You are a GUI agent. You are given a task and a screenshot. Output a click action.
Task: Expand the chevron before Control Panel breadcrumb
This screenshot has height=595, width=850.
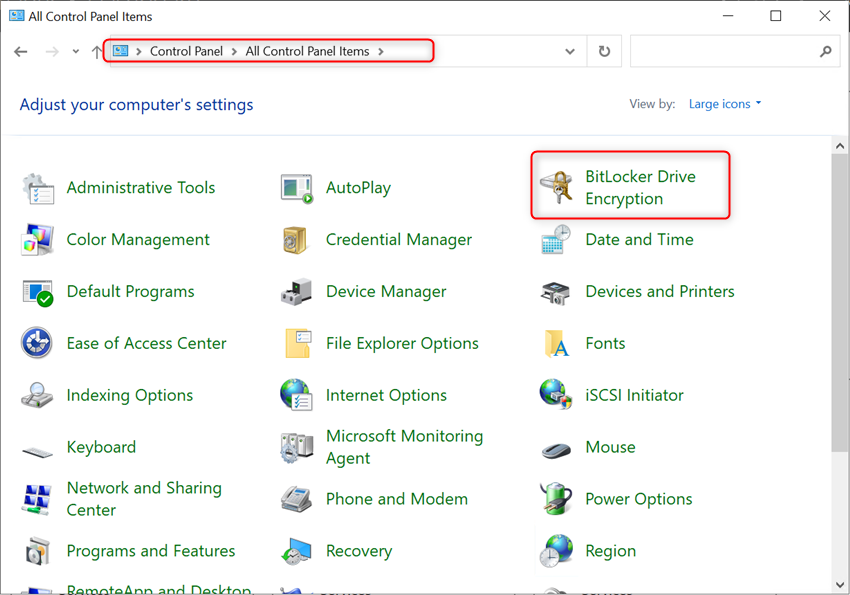coord(139,51)
